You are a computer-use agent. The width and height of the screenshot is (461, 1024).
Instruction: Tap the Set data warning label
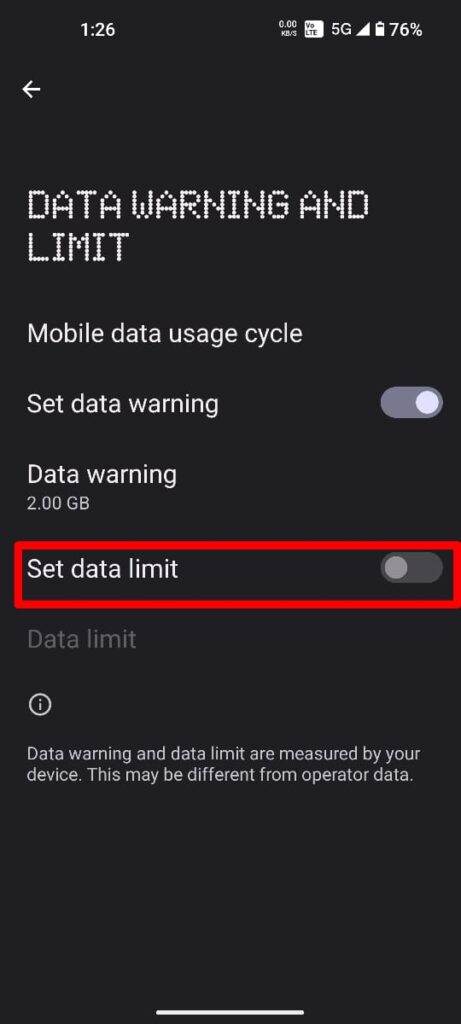tap(123, 404)
